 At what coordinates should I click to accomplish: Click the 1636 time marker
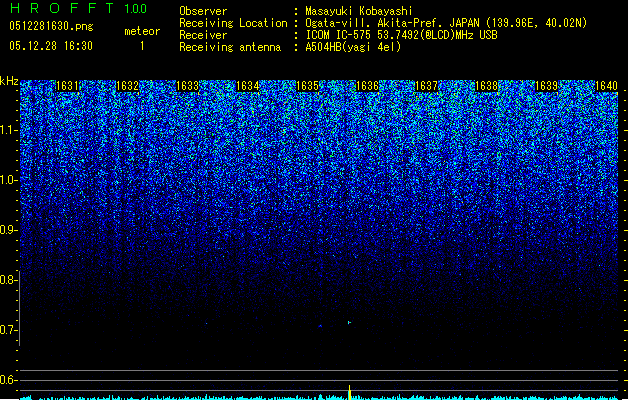367,86
